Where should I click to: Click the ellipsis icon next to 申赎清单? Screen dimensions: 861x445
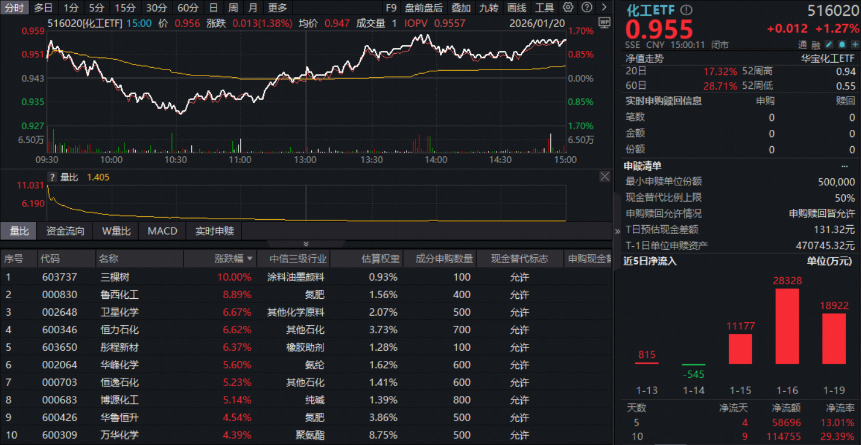coord(849,165)
